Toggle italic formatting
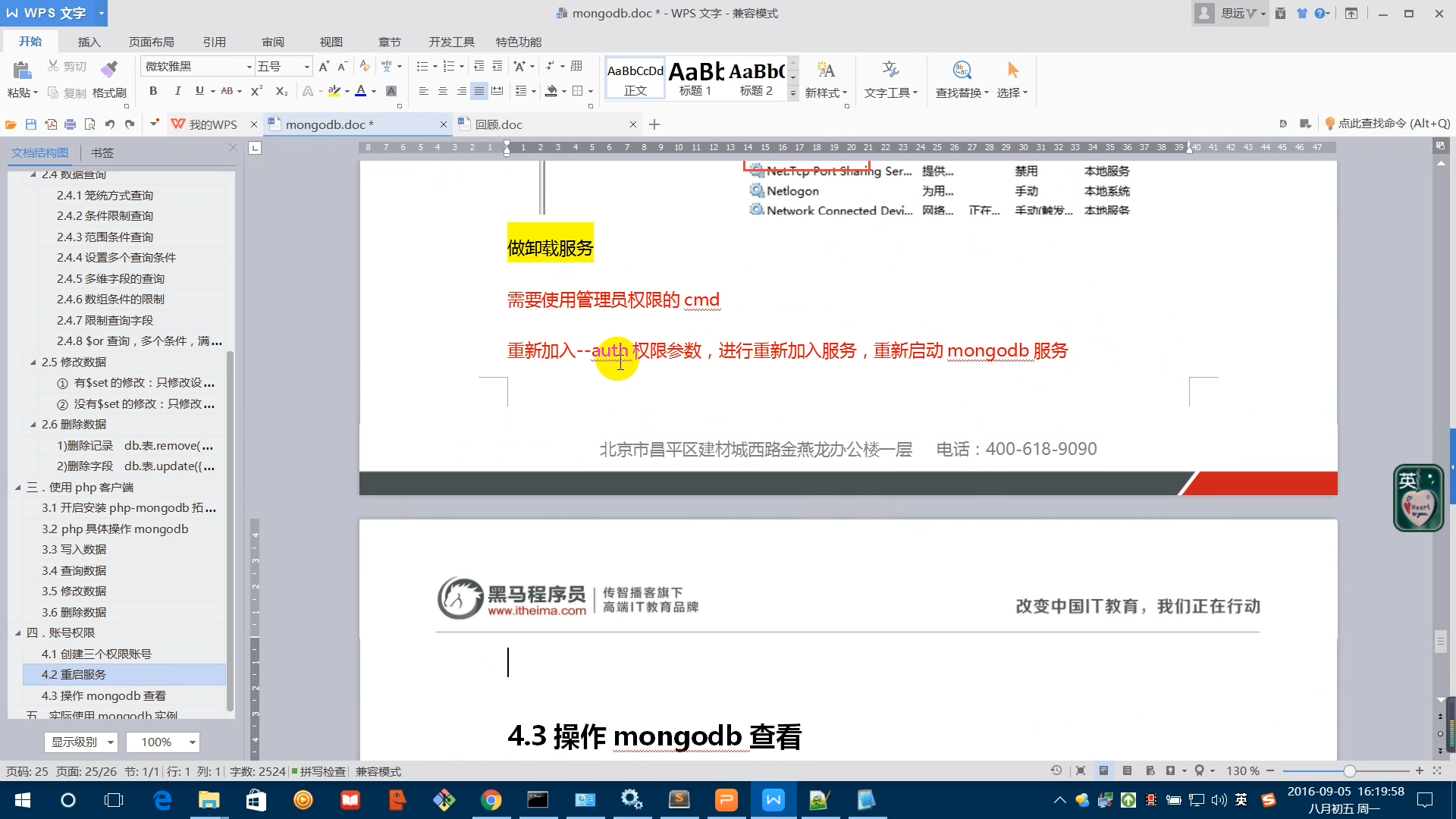Viewport: 1456px width, 819px height. 177,91
